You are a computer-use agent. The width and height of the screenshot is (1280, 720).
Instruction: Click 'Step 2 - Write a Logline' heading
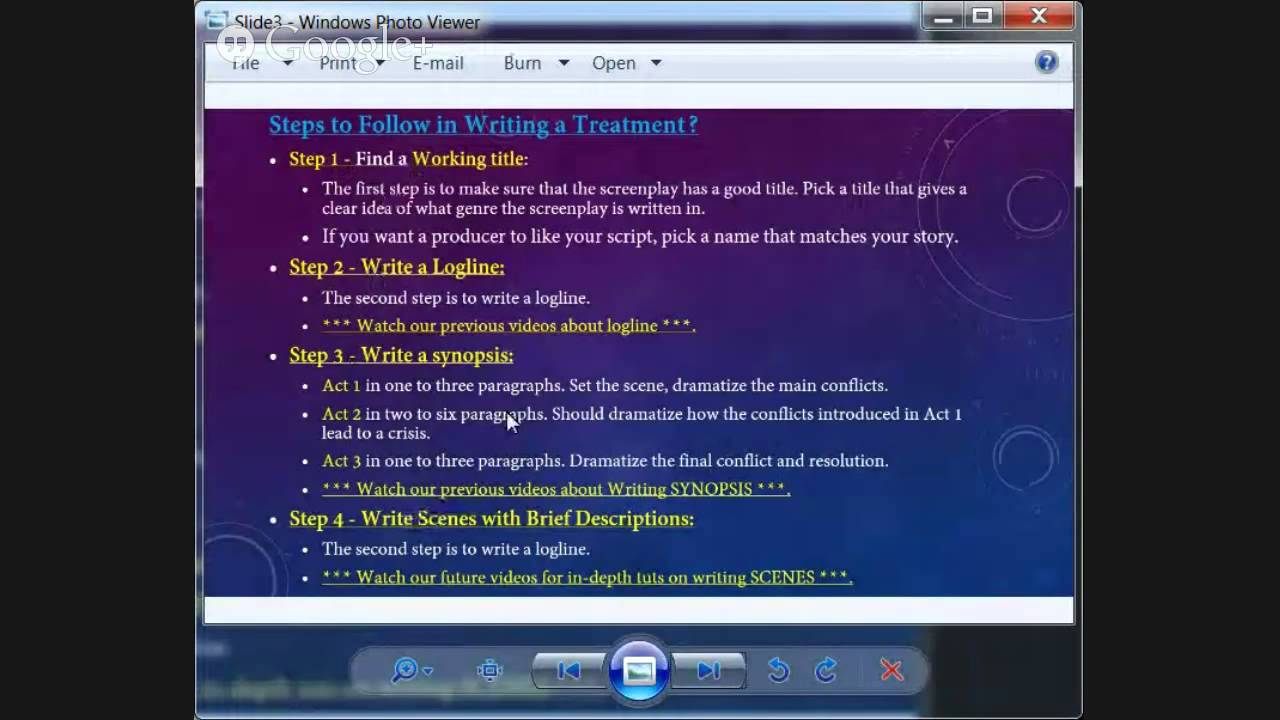[396, 267]
